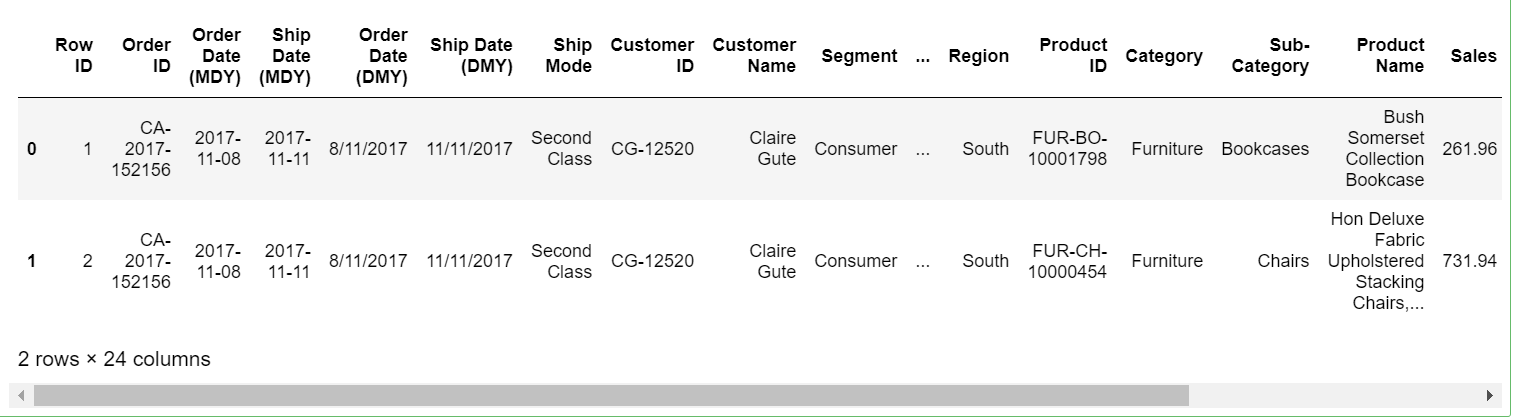Click the empty scrollbar track right of the thumb
1520x418 pixels.
[x=1335, y=396]
